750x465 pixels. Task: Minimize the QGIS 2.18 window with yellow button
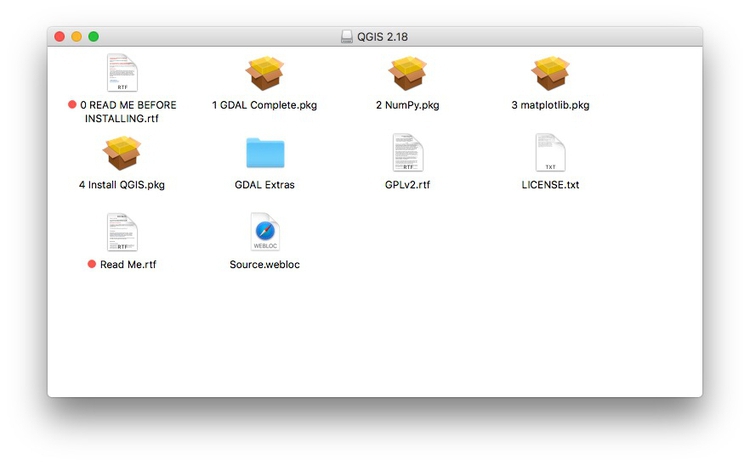click(x=77, y=36)
